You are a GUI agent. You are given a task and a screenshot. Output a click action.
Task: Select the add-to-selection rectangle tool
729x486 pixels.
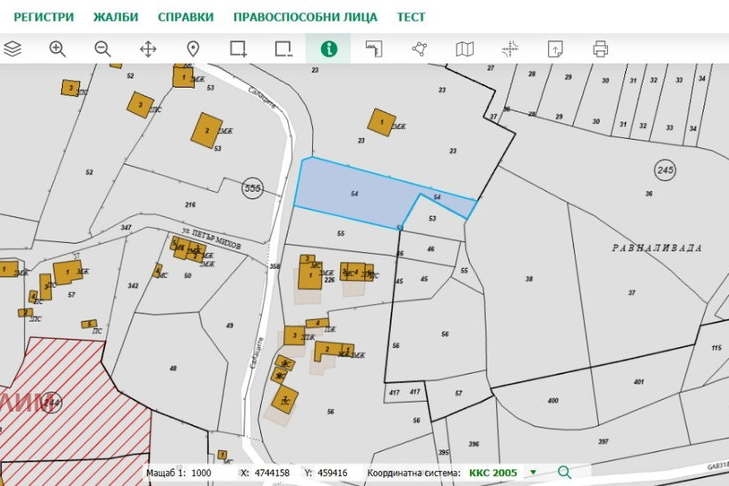[x=238, y=48]
